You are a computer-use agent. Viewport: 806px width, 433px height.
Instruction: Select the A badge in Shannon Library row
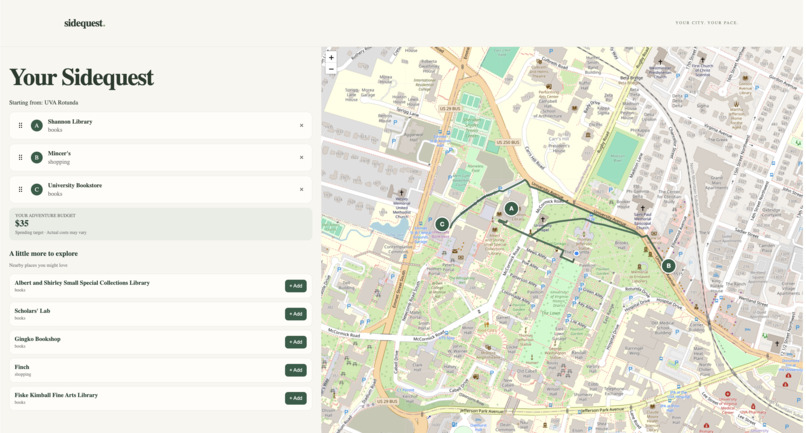point(36,125)
